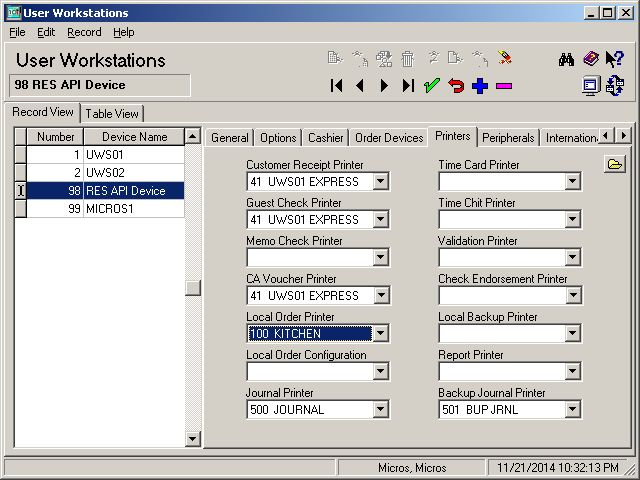Click the red undo changes arrow icon
The height and width of the screenshot is (480, 640).
click(x=456, y=86)
